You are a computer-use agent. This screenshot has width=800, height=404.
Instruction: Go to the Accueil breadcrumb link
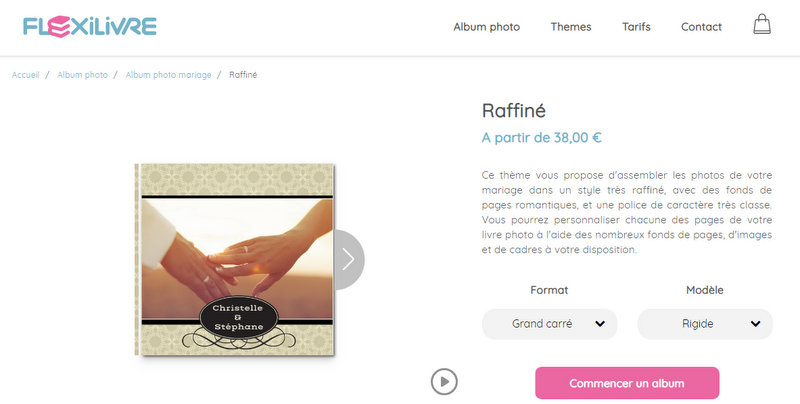tap(26, 75)
